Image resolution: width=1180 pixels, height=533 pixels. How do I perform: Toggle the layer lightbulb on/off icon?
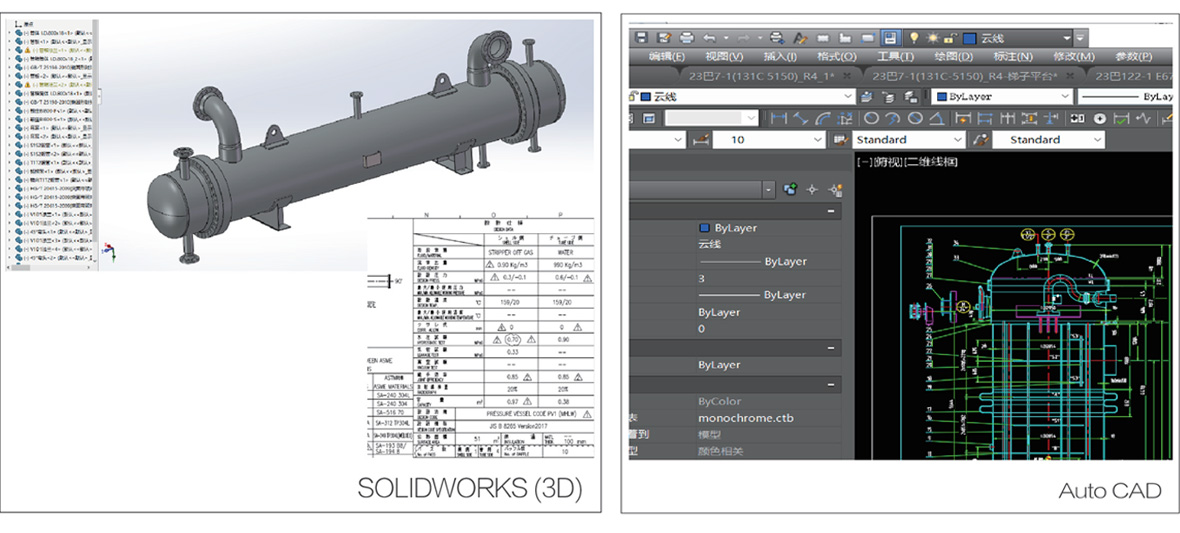tap(912, 38)
